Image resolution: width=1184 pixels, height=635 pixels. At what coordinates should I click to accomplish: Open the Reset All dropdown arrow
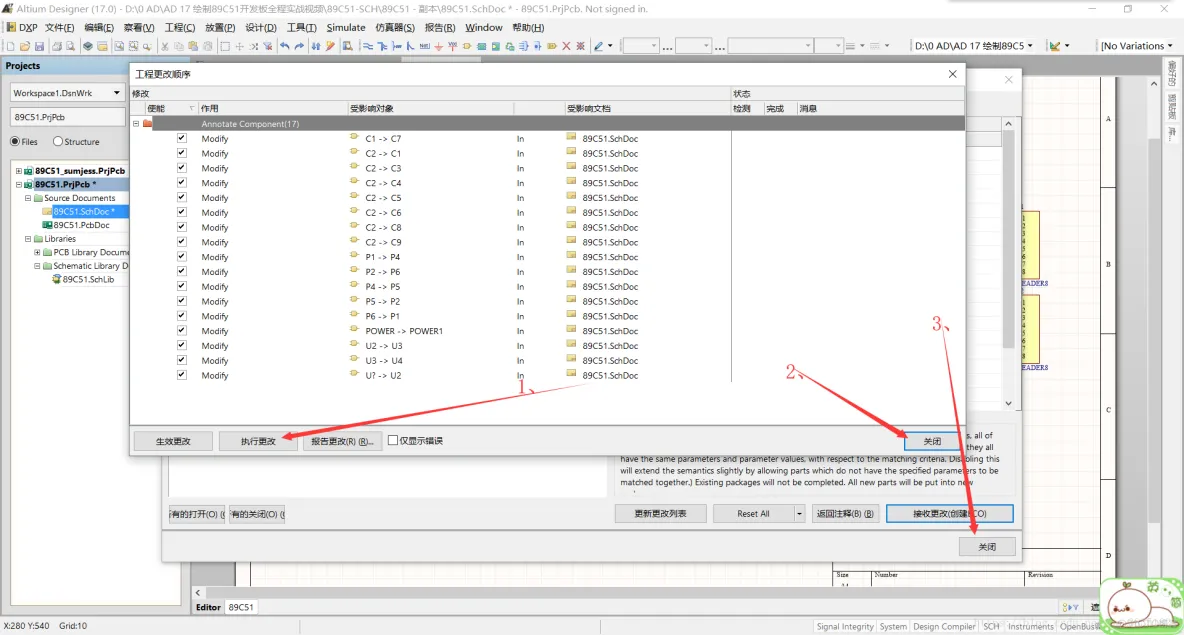(x=799, y=513)
